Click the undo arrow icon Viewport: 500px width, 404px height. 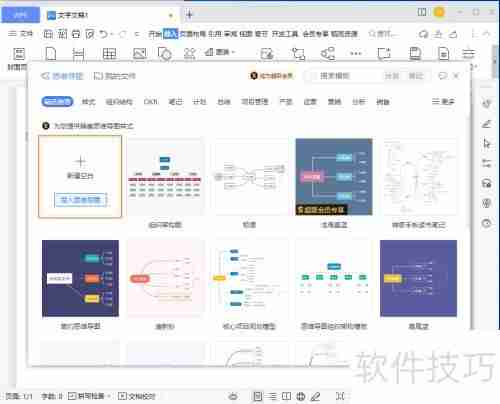(x=104, y=34)
